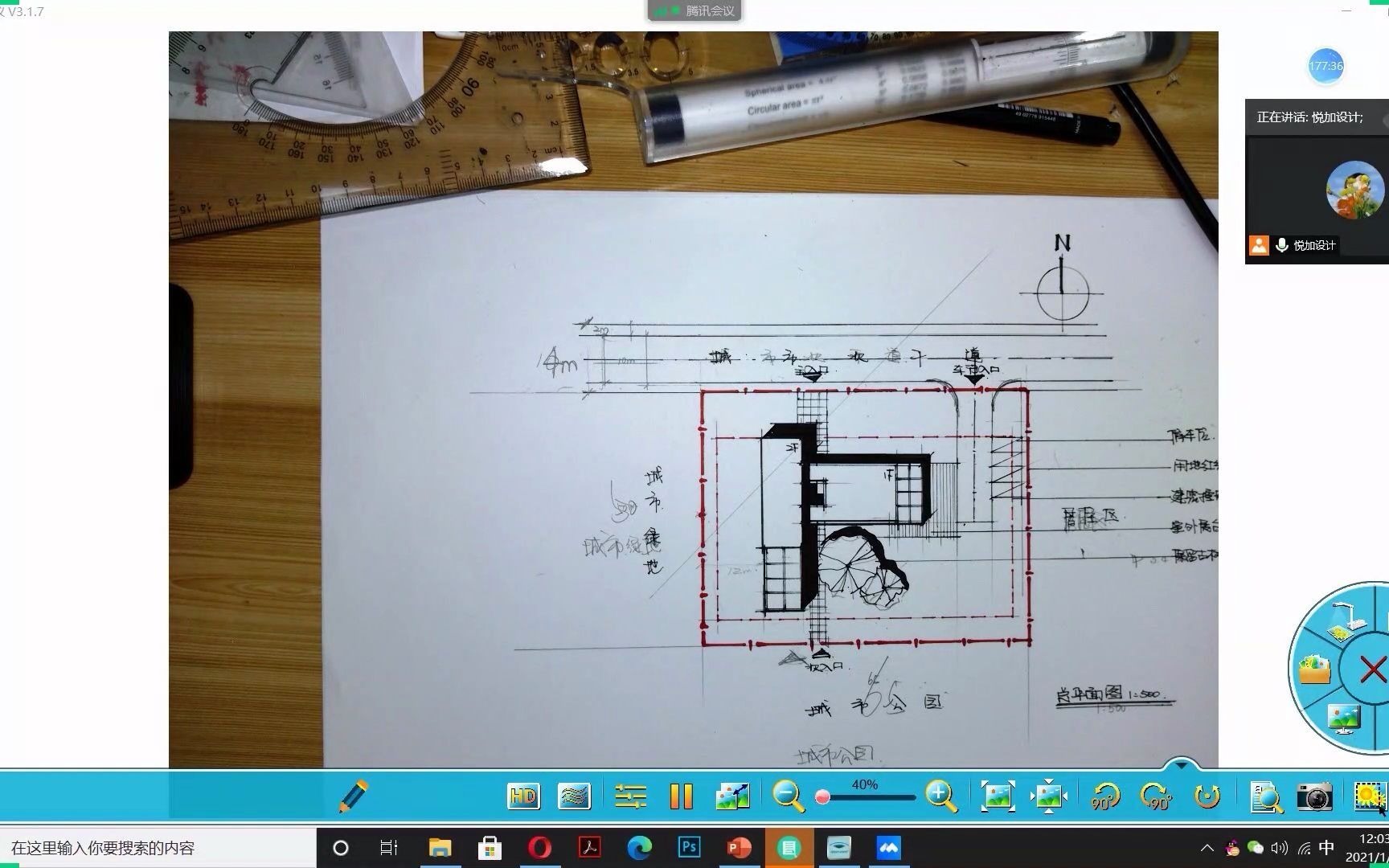The height and width of the screenshot is (868, 1389).
Task: Click the pan/move image arrows icon
Action: (1049, 796)
